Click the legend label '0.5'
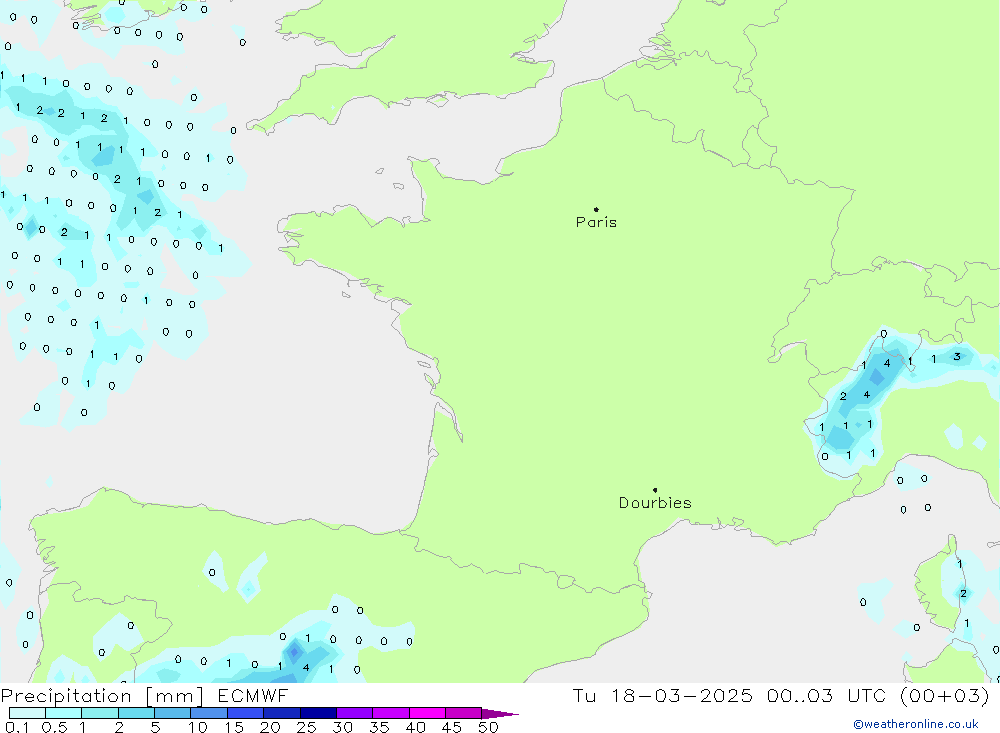The height and width of the screenshot is (733, 1000). (x=54, y=727)
